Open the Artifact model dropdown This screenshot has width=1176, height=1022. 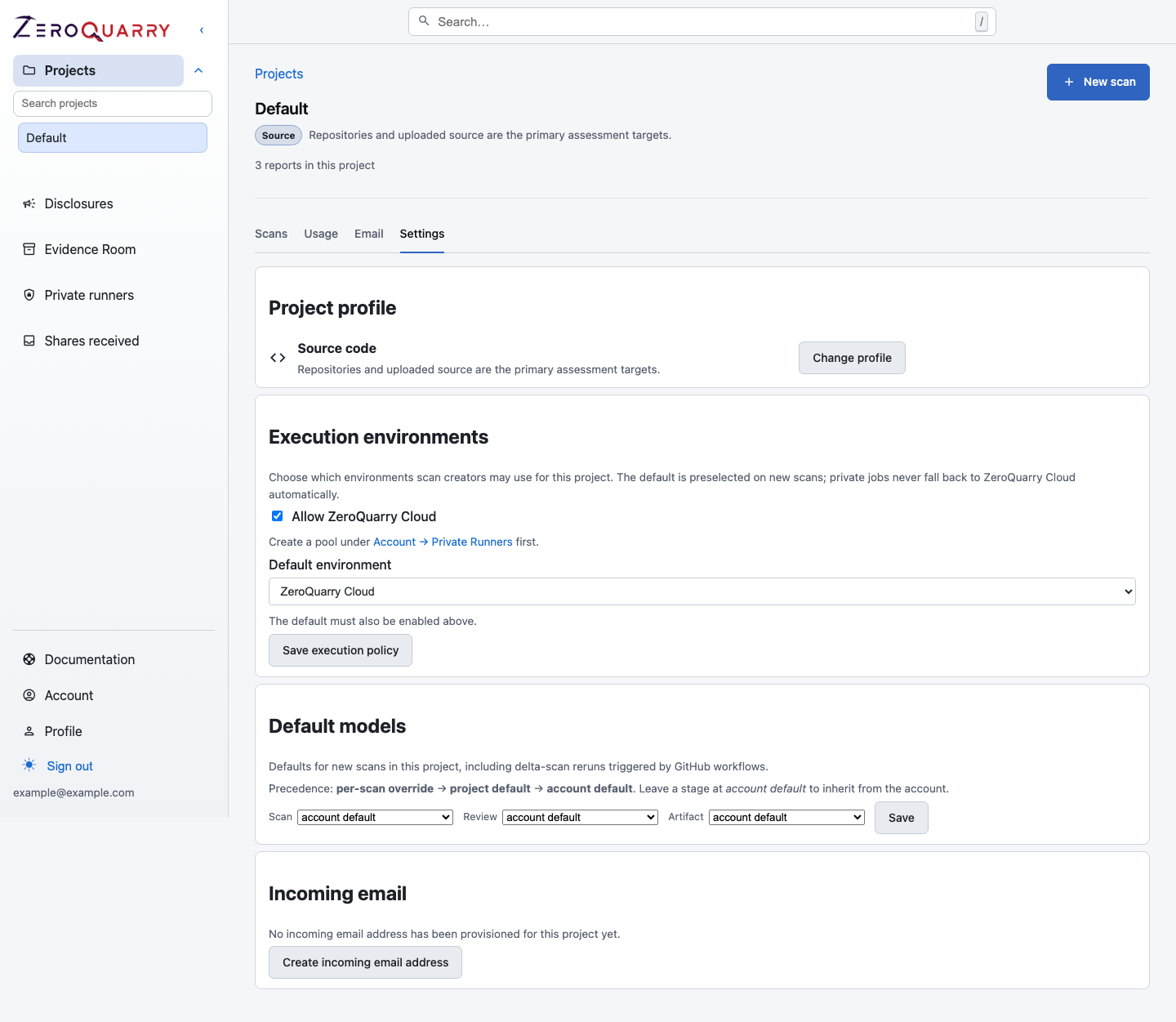[786, 817]
